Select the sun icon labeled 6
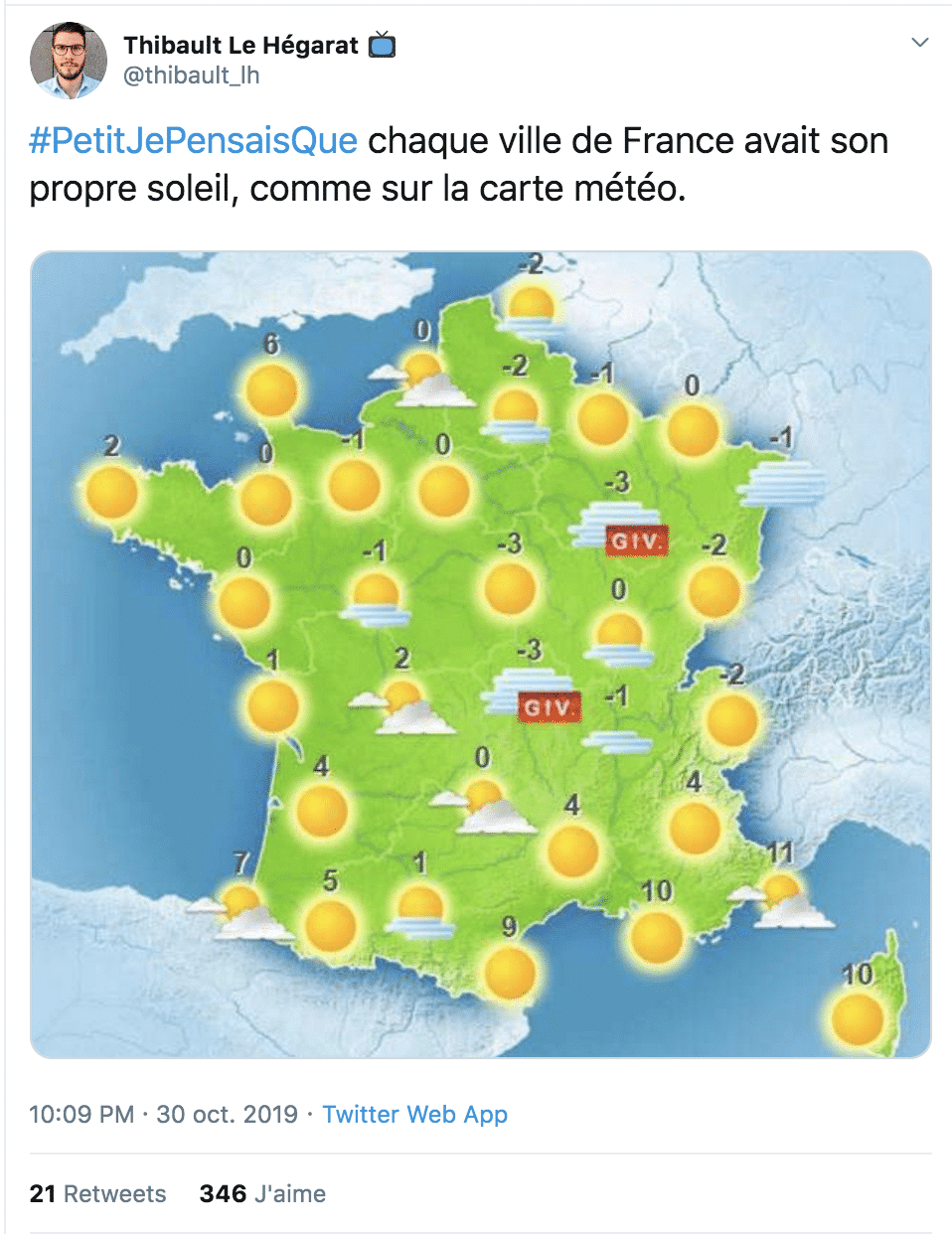952x1234 pixels. [271, 389]
